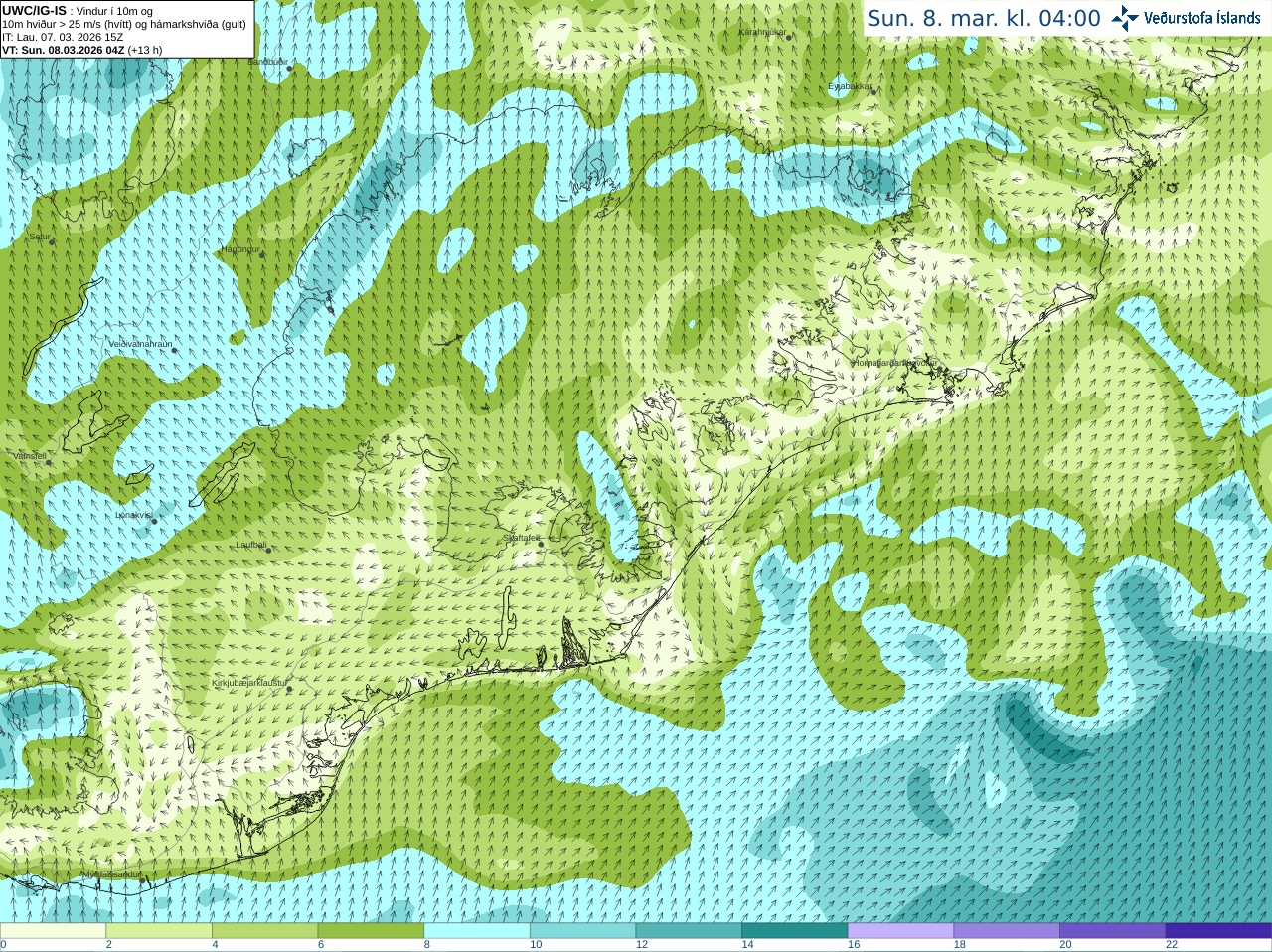
Task: Click the legend scale value '8'
Action: [x=427, y=945]
